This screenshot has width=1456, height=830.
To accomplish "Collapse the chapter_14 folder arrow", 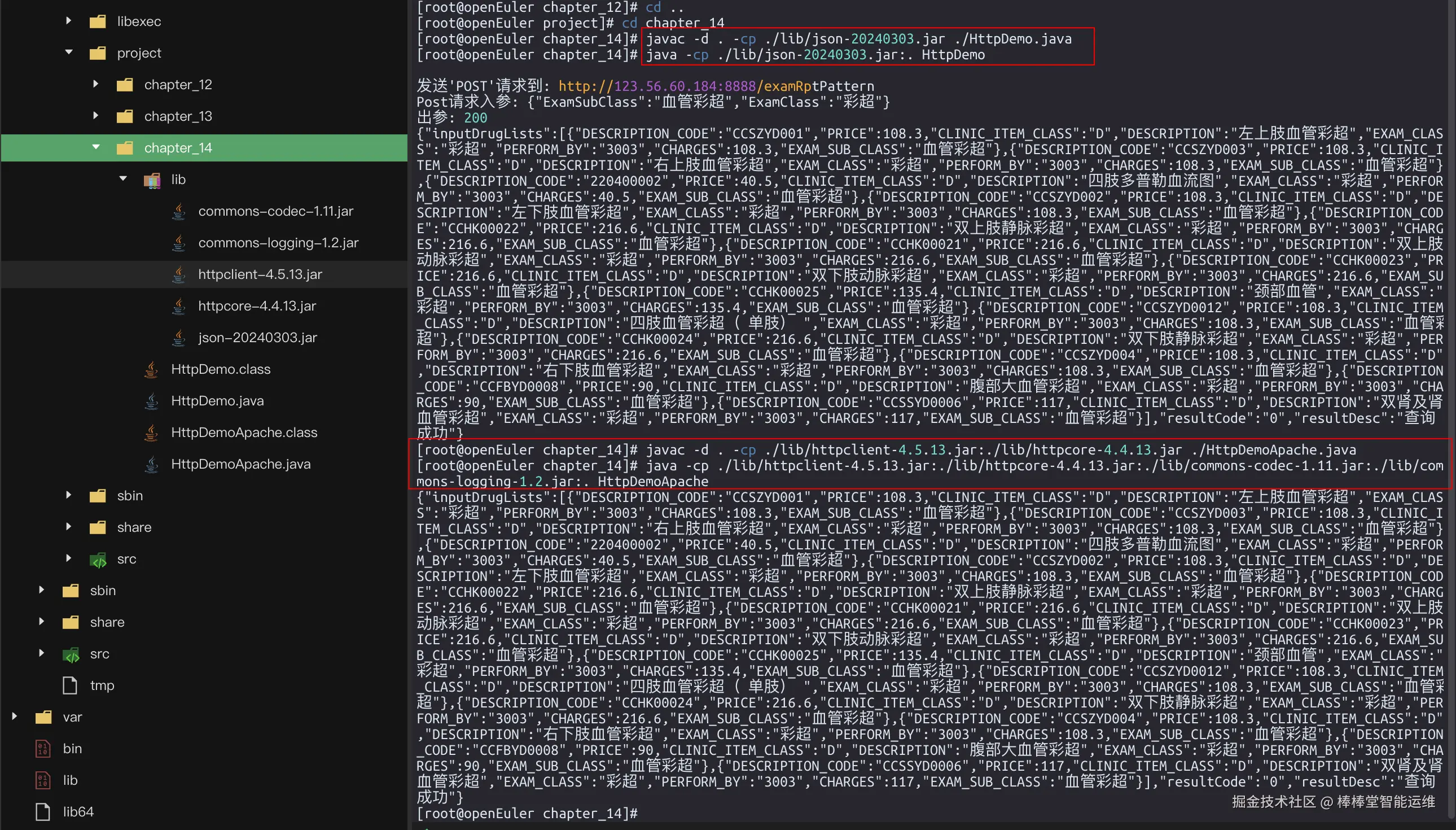I will (x=96, y=147).
